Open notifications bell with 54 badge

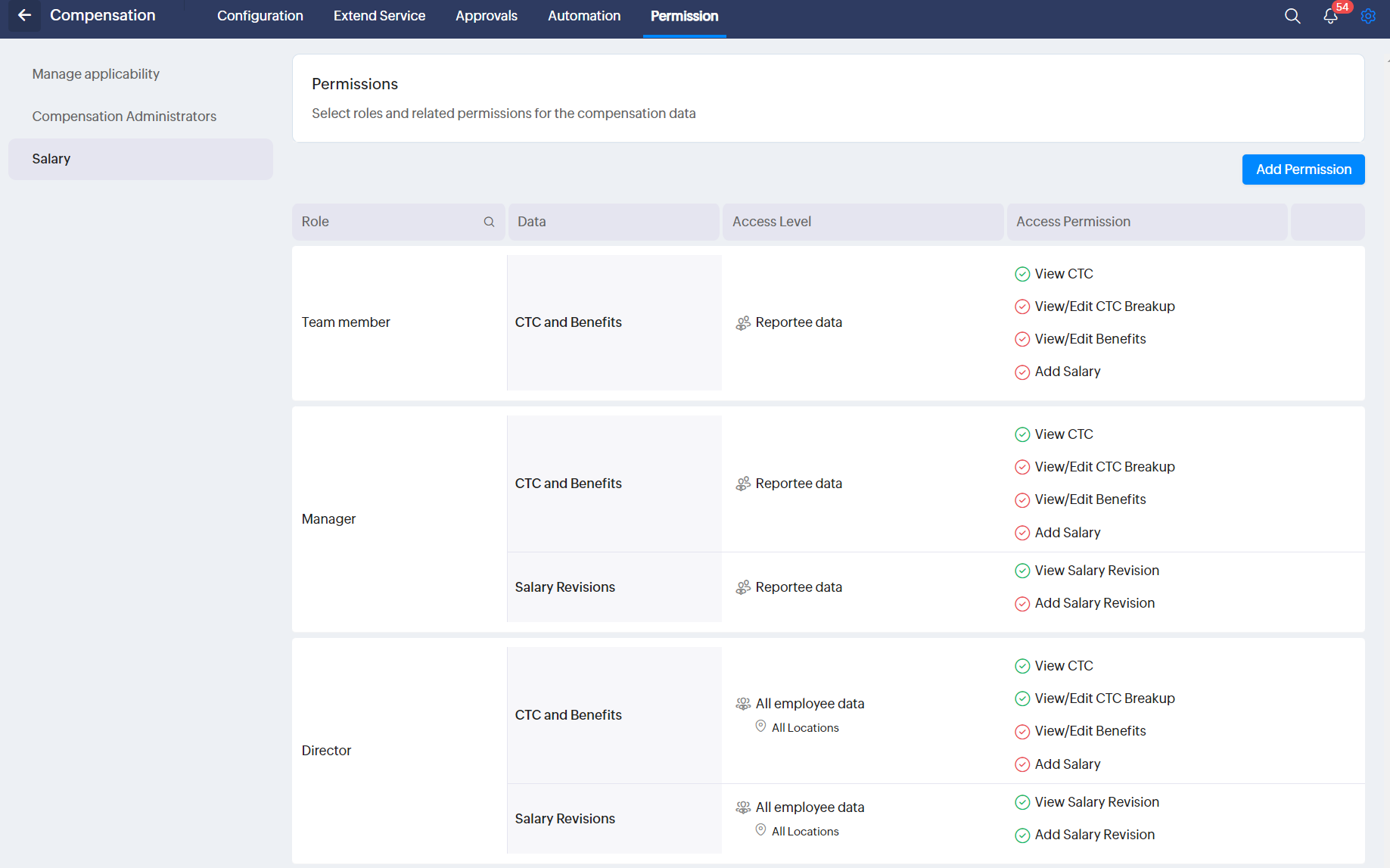tap(1330, 16)
